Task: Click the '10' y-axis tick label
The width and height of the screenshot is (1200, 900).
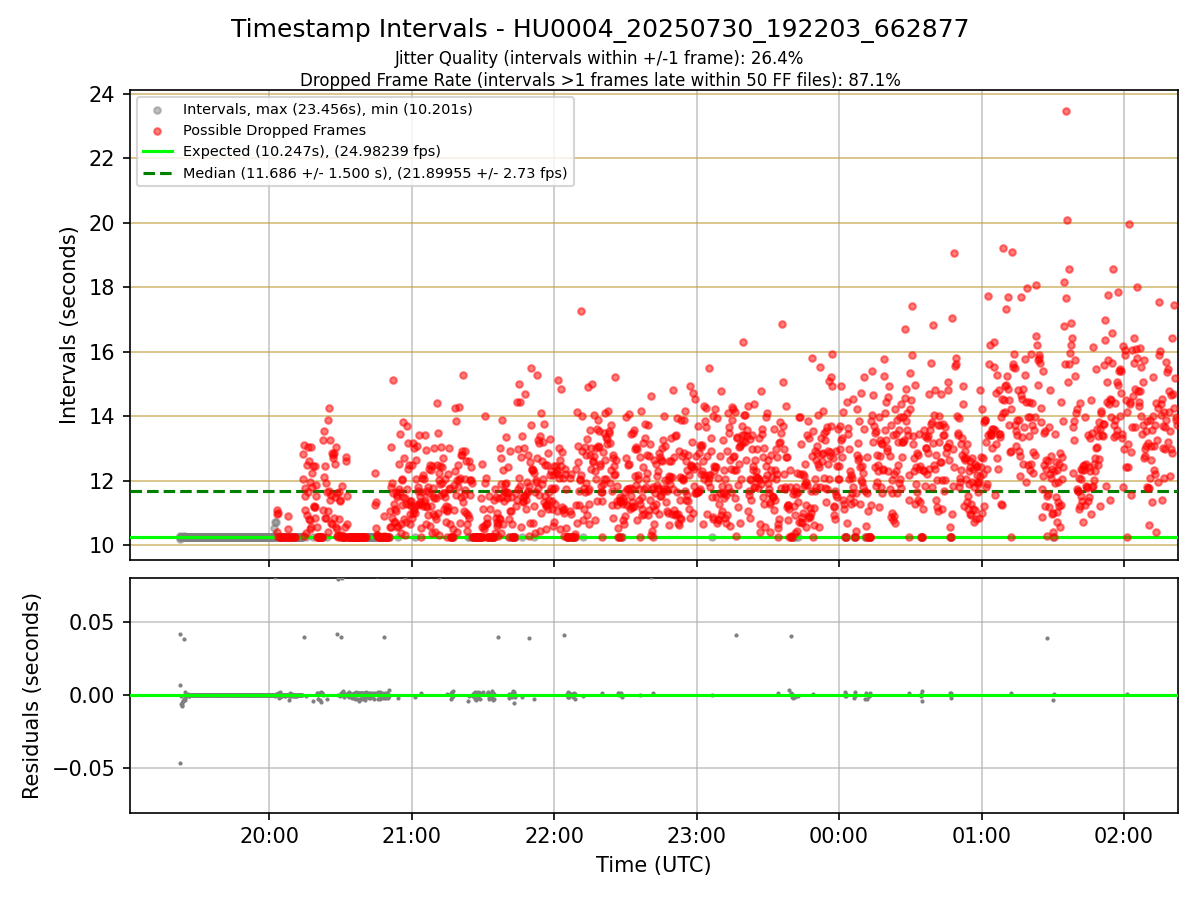Action: 101,545
